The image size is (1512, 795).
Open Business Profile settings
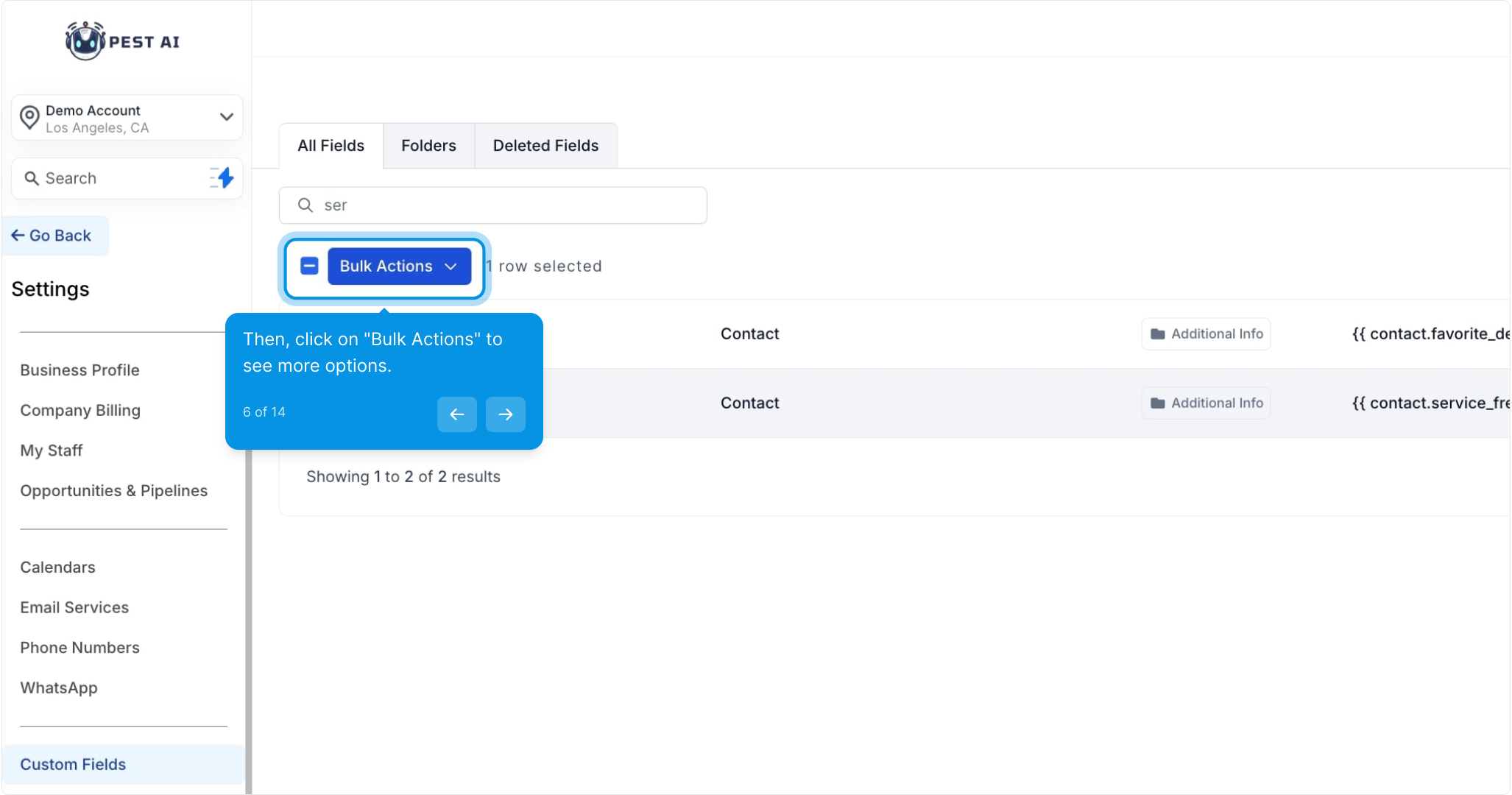(x=80, y=370)
